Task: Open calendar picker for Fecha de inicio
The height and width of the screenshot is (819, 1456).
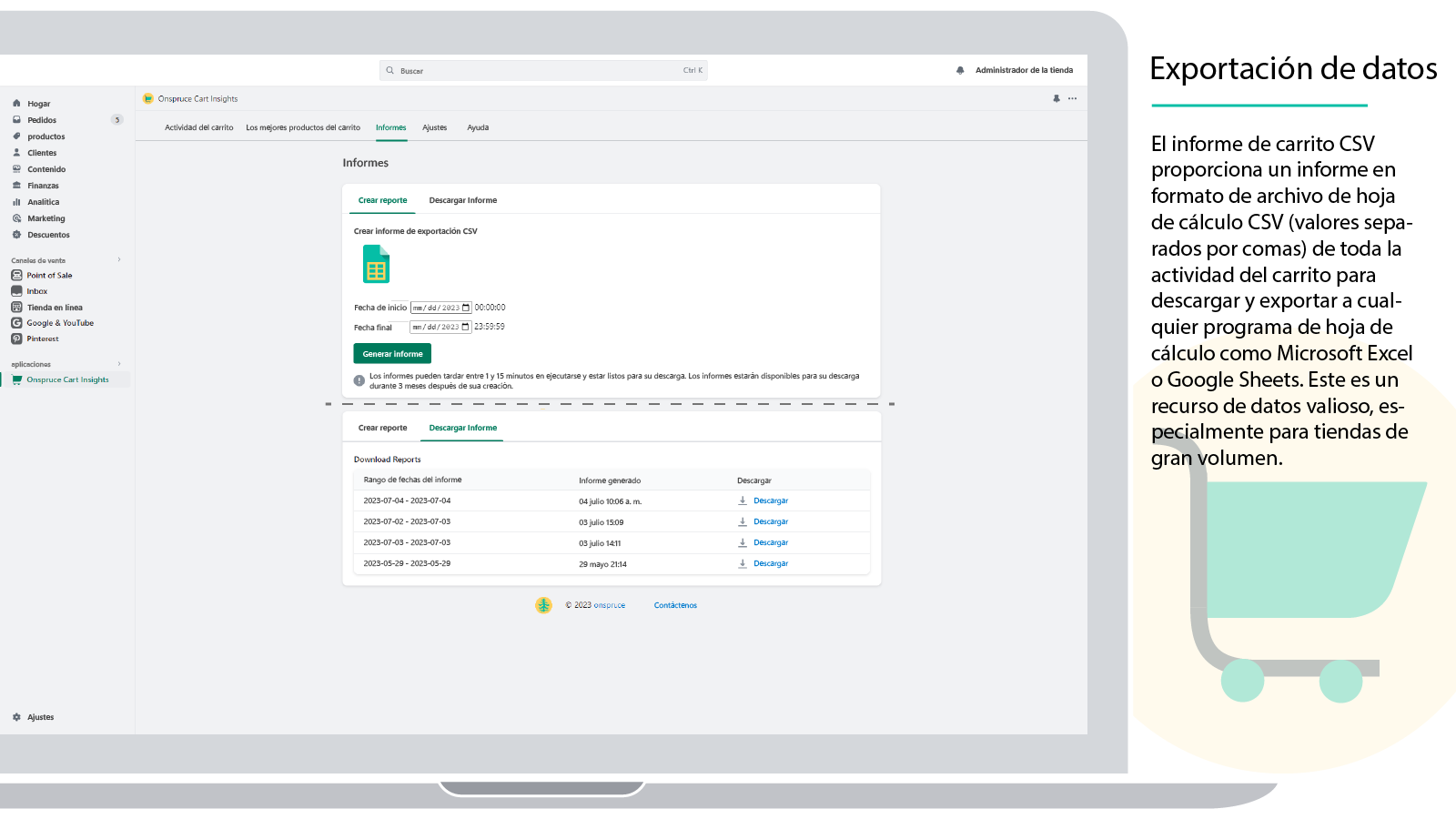Action: point(466,308)
